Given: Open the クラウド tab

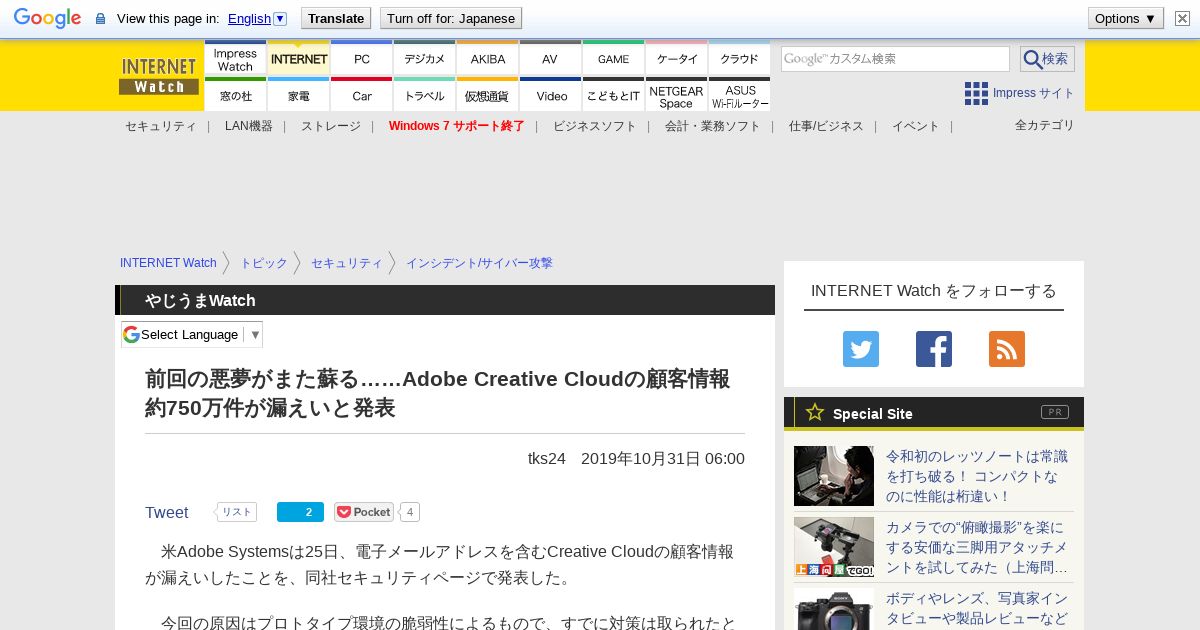Looking at the screenshot, I should [x=739, y=59].
